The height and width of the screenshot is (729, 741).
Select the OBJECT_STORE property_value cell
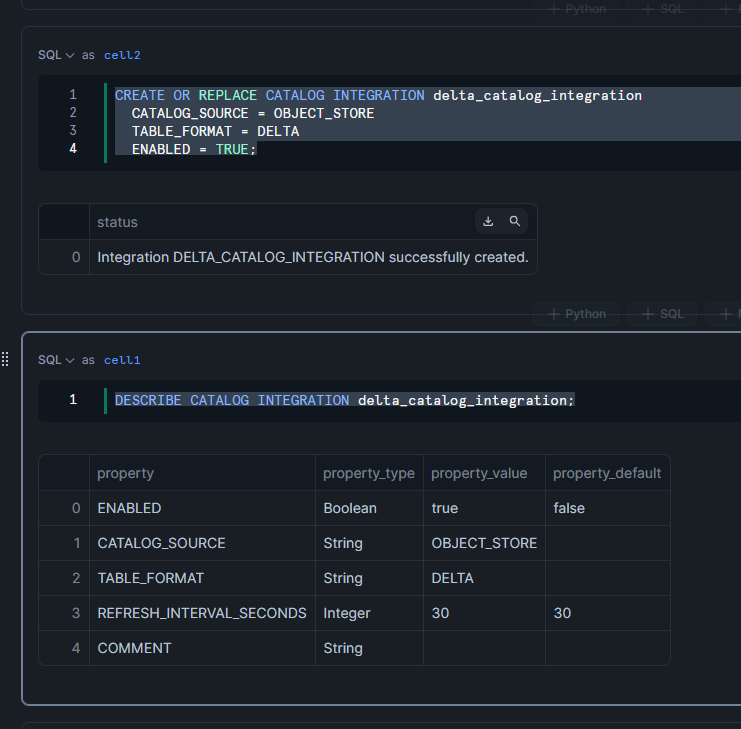484,543
